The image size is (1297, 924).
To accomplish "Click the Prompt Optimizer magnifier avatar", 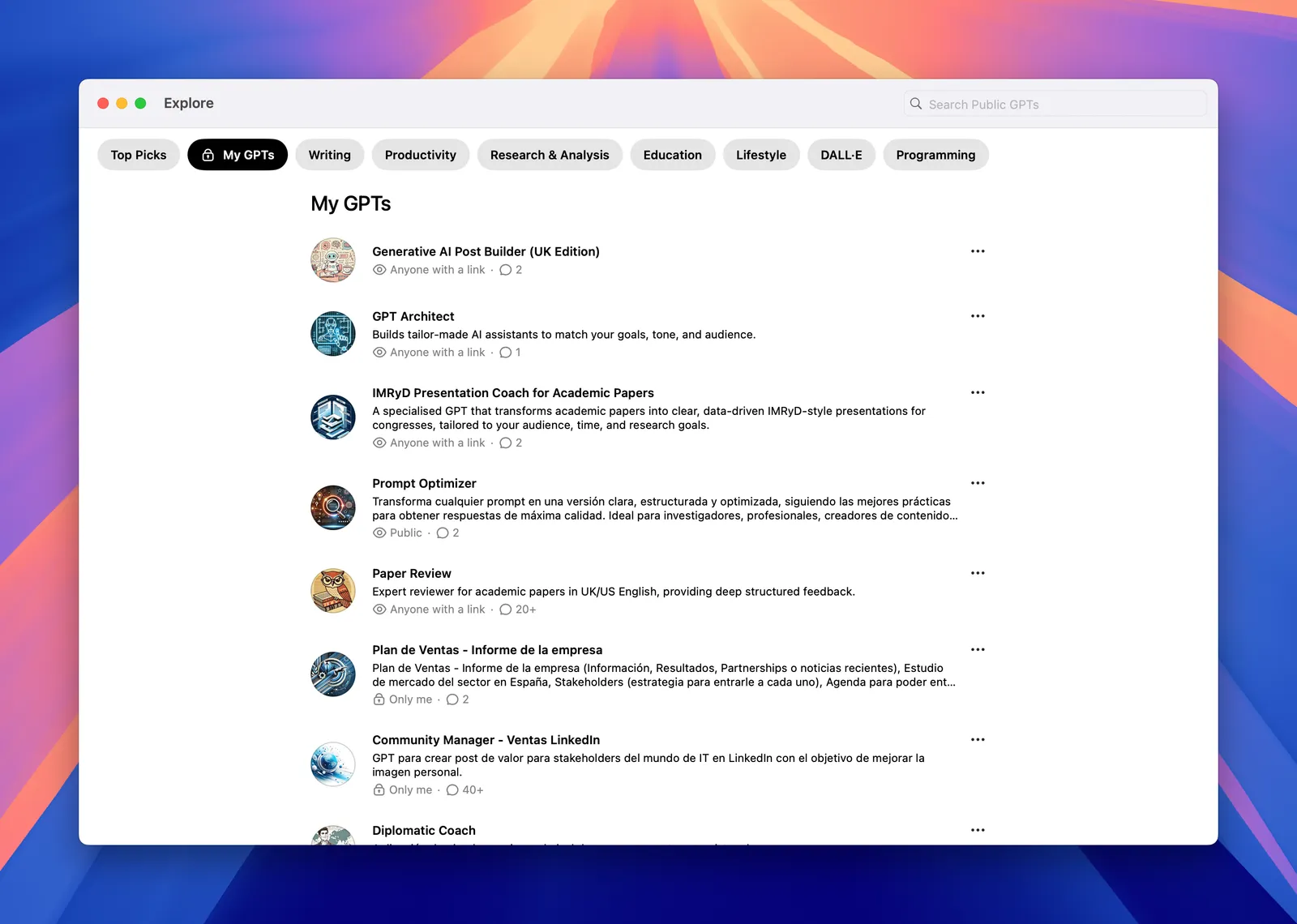I will pyautogui.click(x=333, y=507).
